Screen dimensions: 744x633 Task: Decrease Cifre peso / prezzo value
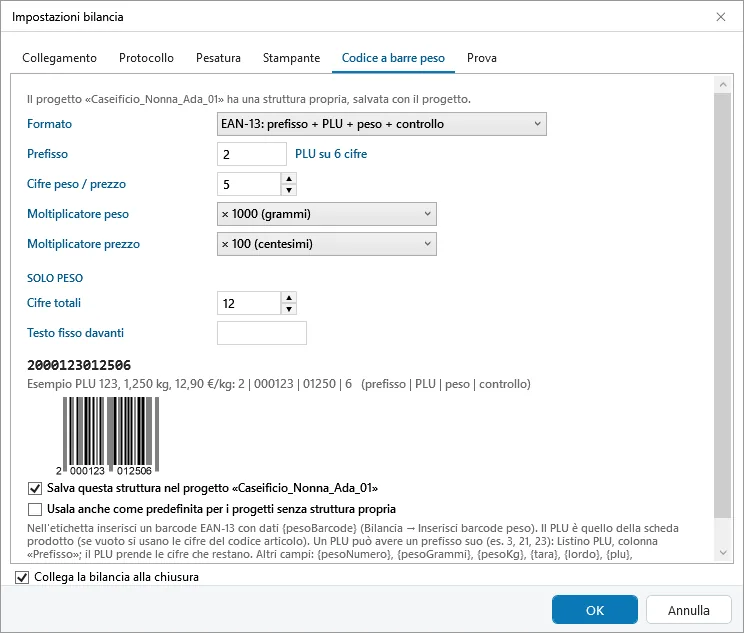click(x=289, y=190)
